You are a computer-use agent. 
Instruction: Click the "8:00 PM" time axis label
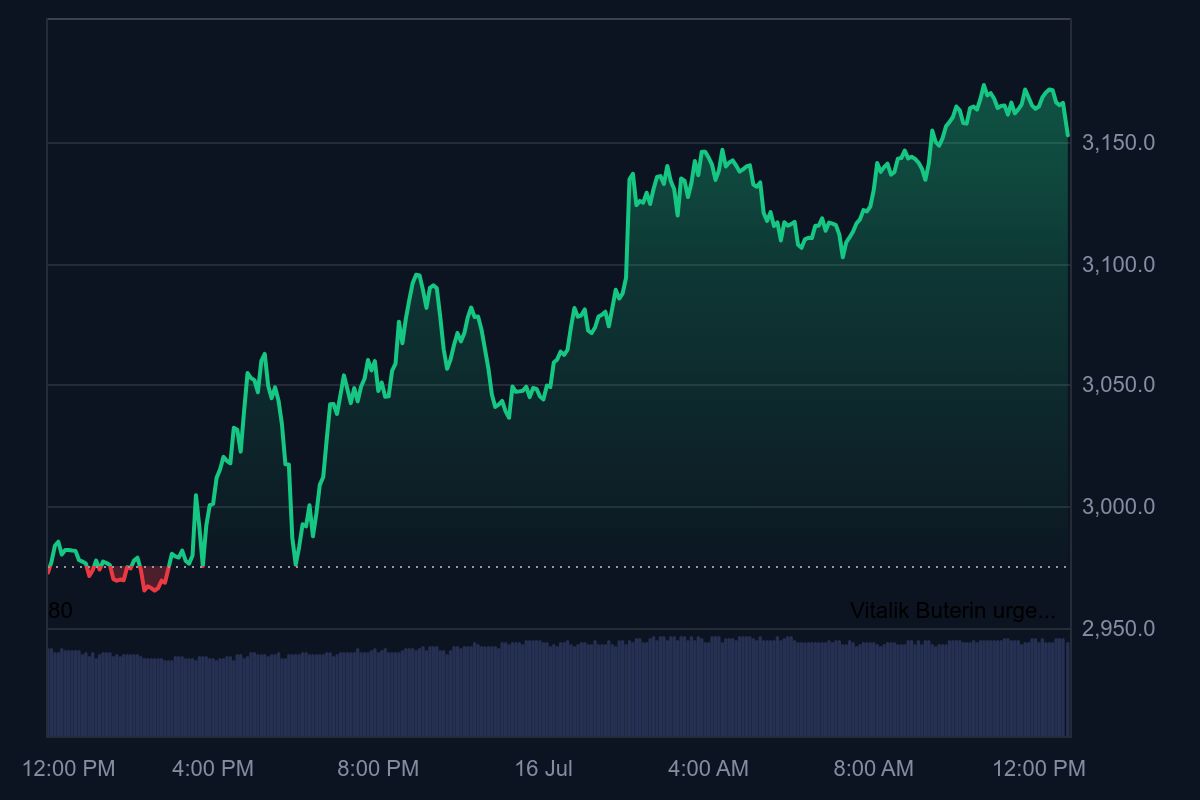coord(378,769)
